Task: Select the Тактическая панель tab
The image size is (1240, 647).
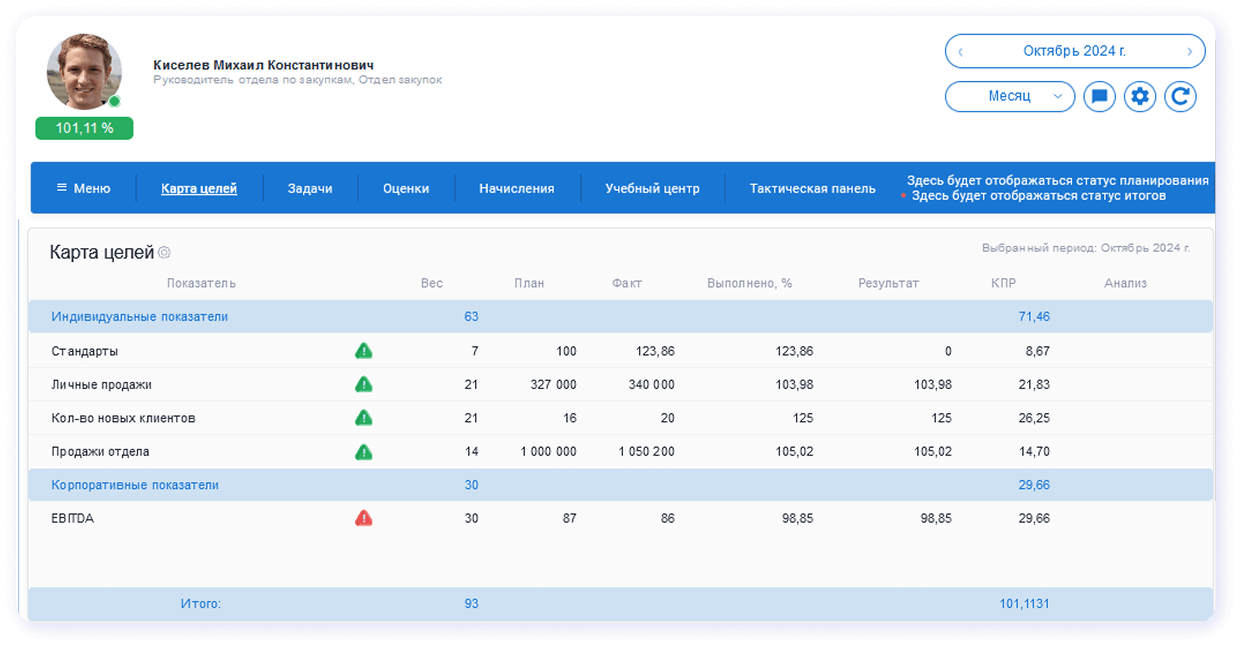Action: pos(810,187)
